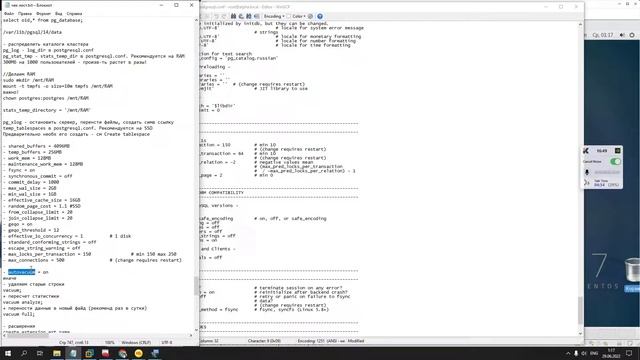Open the Справка menu in Notepad
Screen dimensions: 640x360
pos(74,13)
